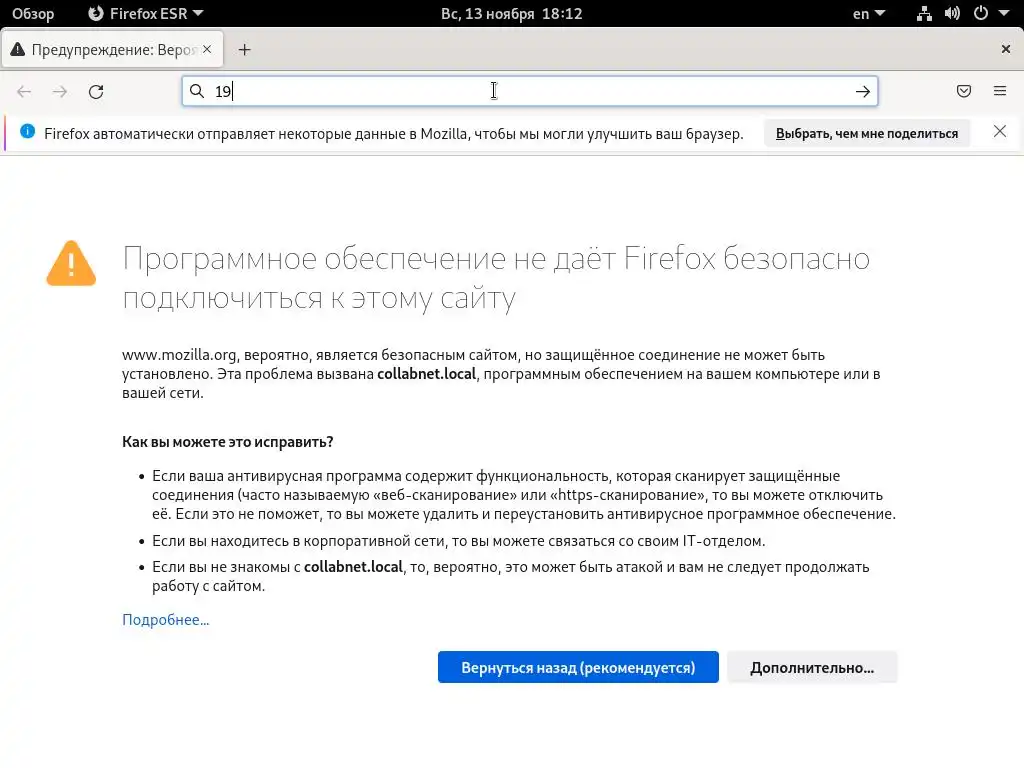Close the Firefox window with X
The image size is (1024, 768).
click(x=1006, y=49)
